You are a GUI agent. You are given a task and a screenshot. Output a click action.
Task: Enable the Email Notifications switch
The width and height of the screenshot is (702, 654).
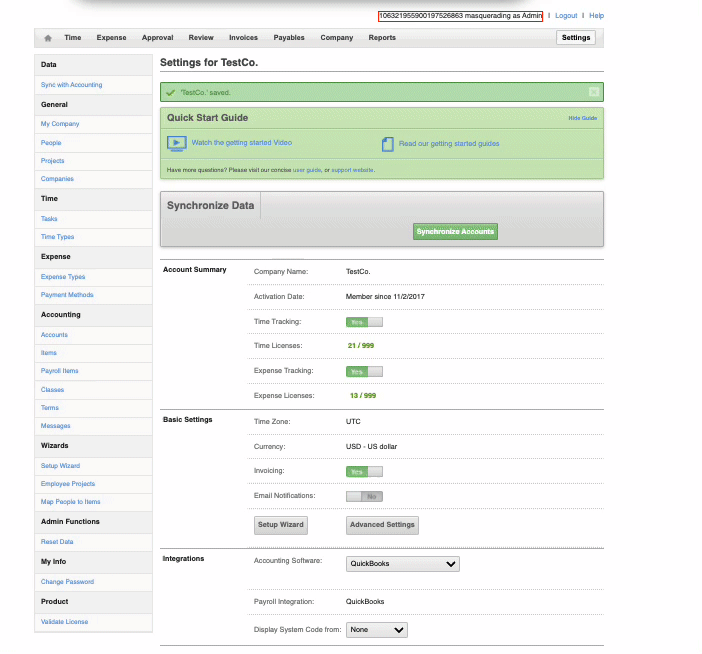(364, 496)
